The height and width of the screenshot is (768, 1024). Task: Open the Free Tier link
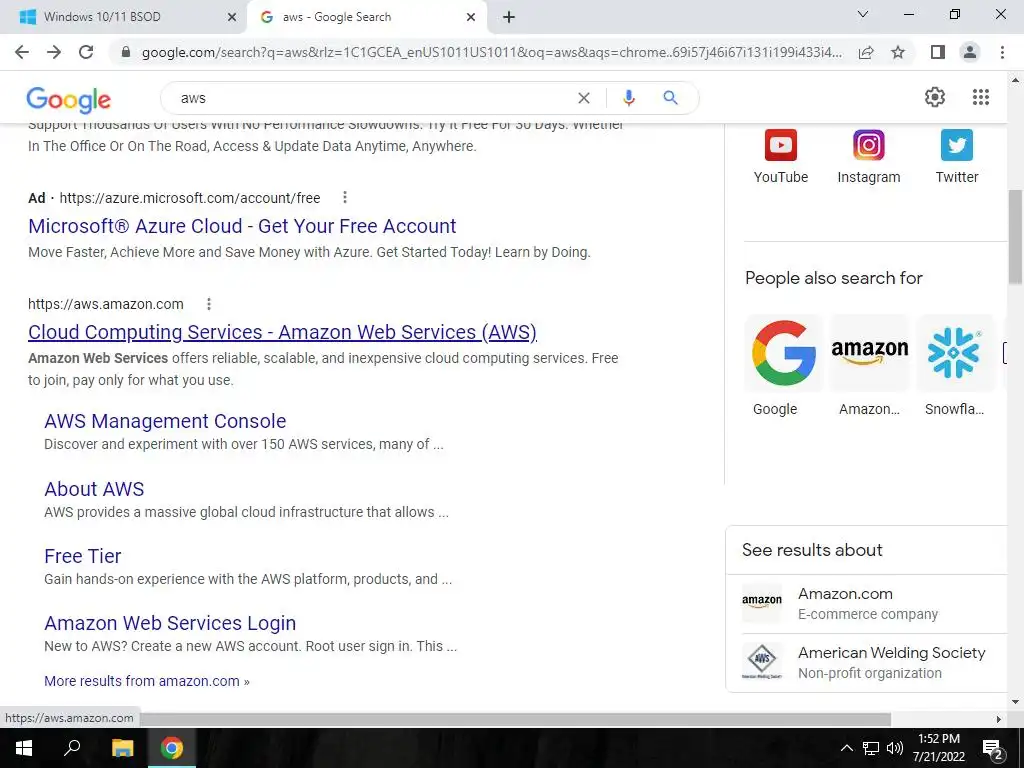click(x=83, y=556)
